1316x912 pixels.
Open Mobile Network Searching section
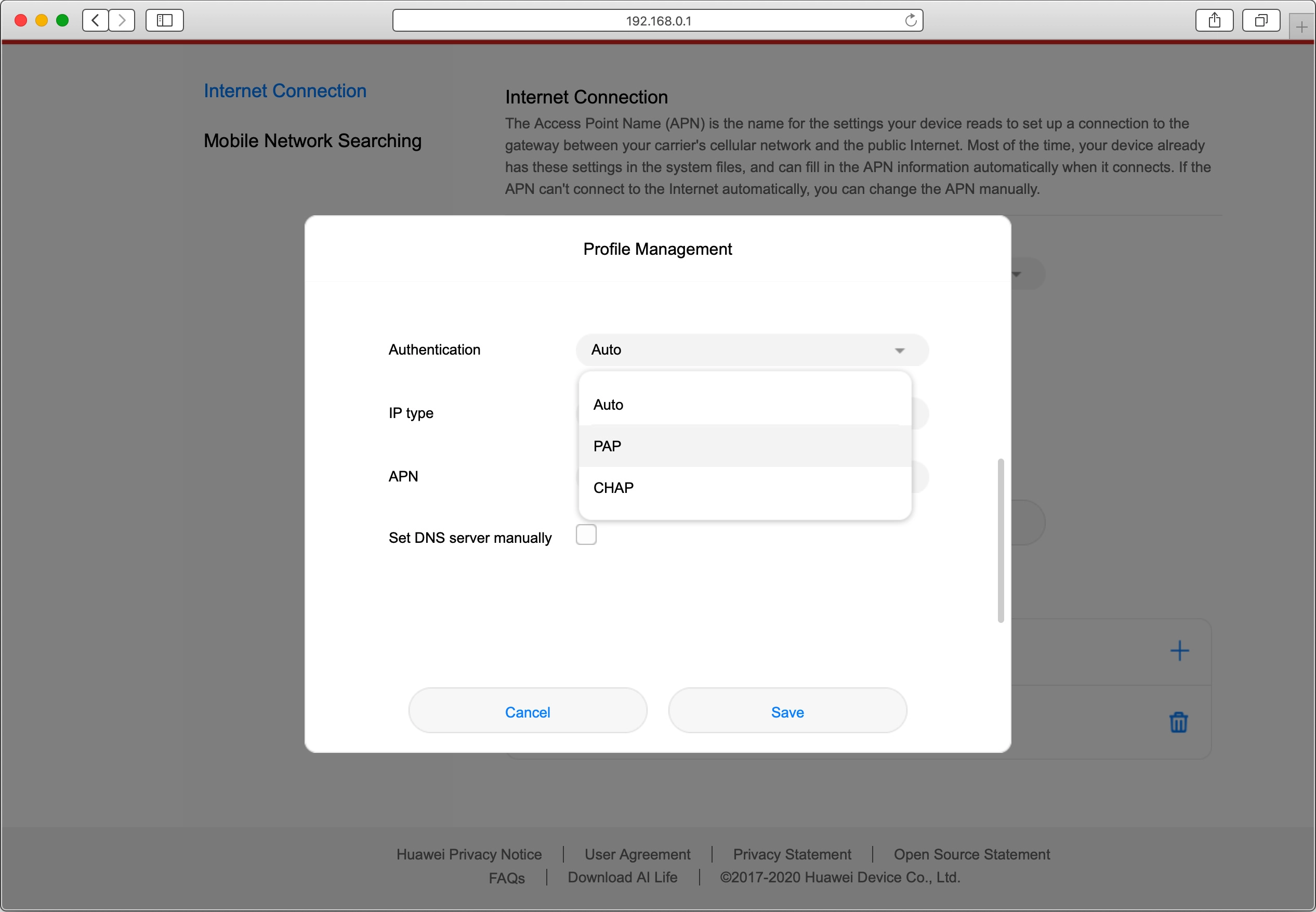312,140
